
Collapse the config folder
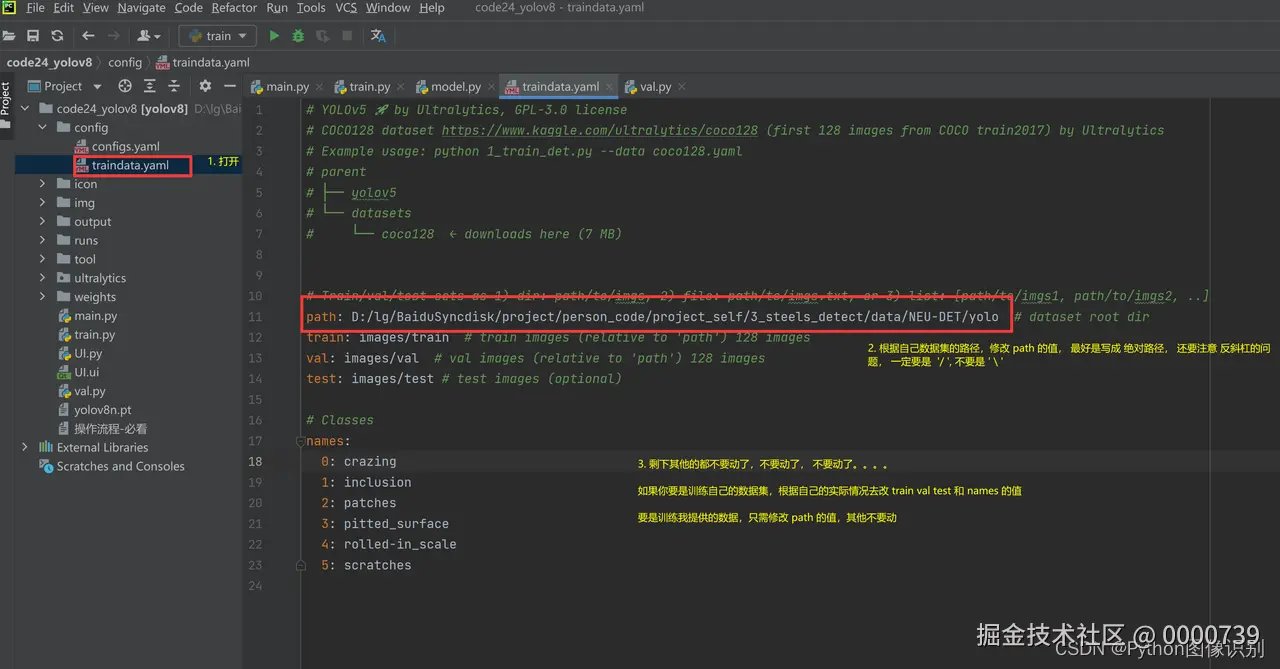(x=43, y=128)
